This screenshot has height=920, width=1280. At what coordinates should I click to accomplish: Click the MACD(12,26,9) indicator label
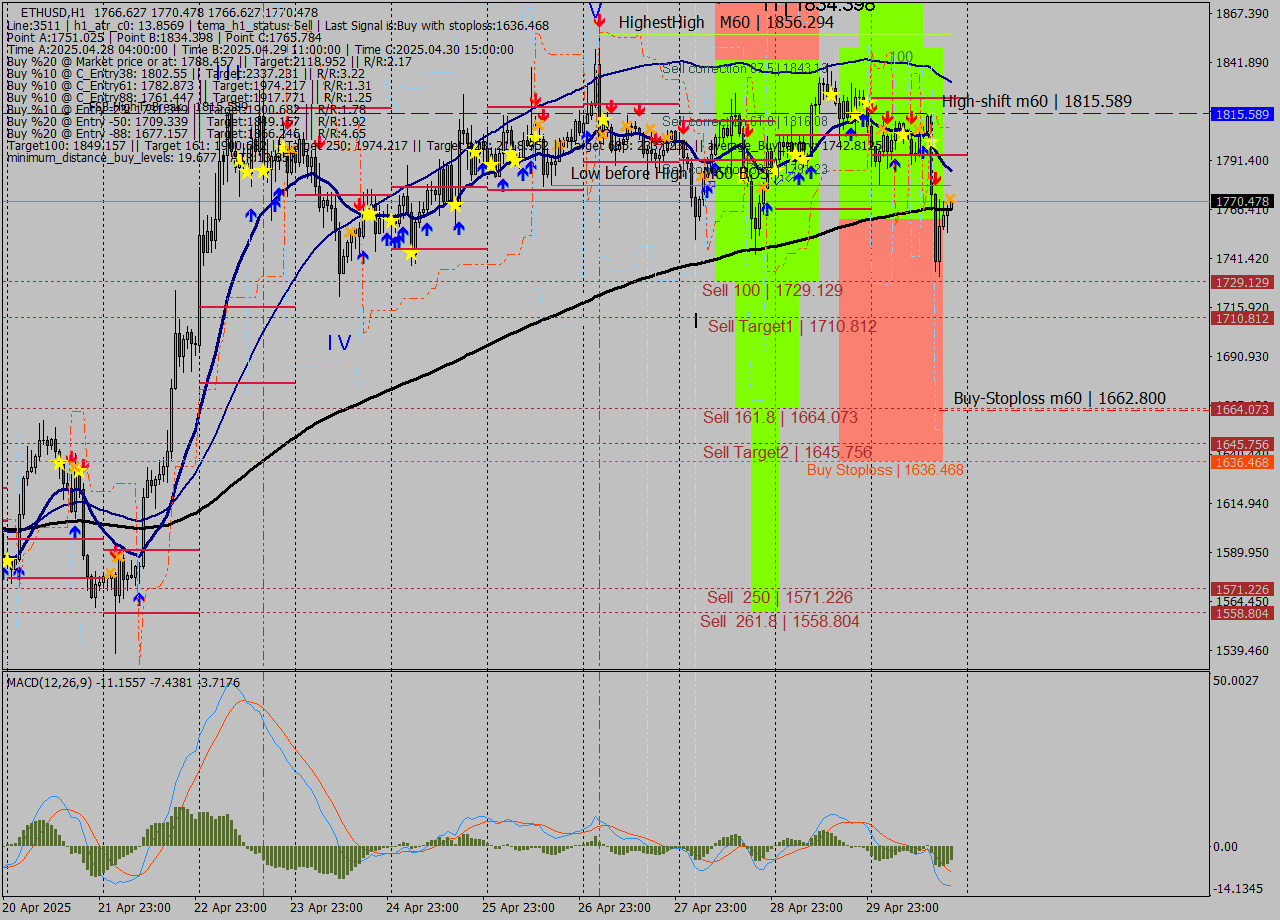tap(49, 682)
